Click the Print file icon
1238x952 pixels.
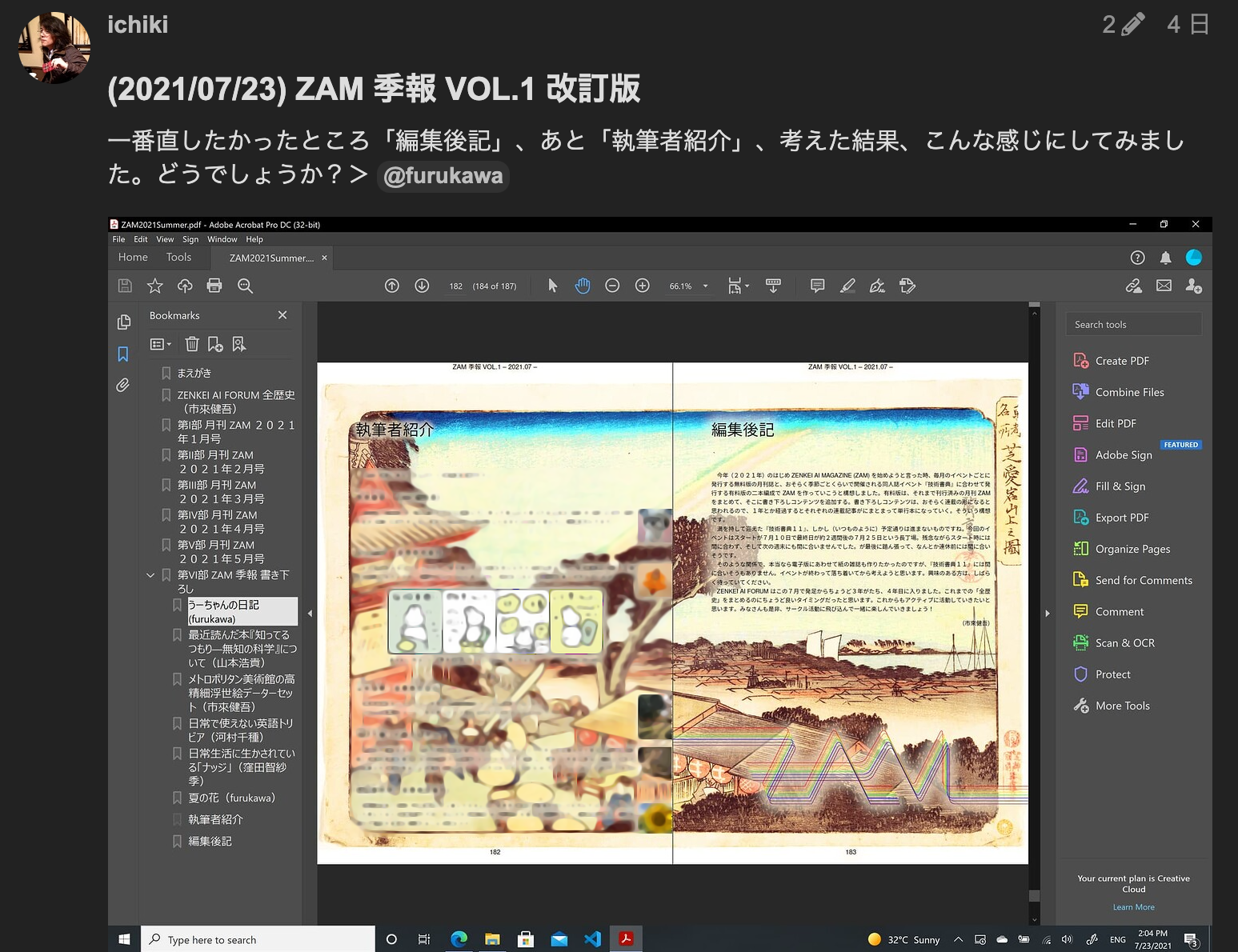pos(214,286)
